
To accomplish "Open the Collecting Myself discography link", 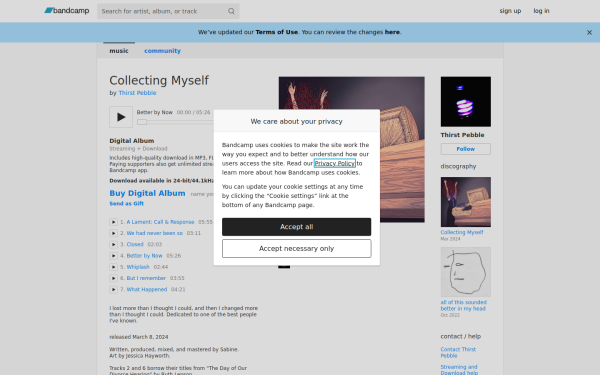I will pos(462,232).
